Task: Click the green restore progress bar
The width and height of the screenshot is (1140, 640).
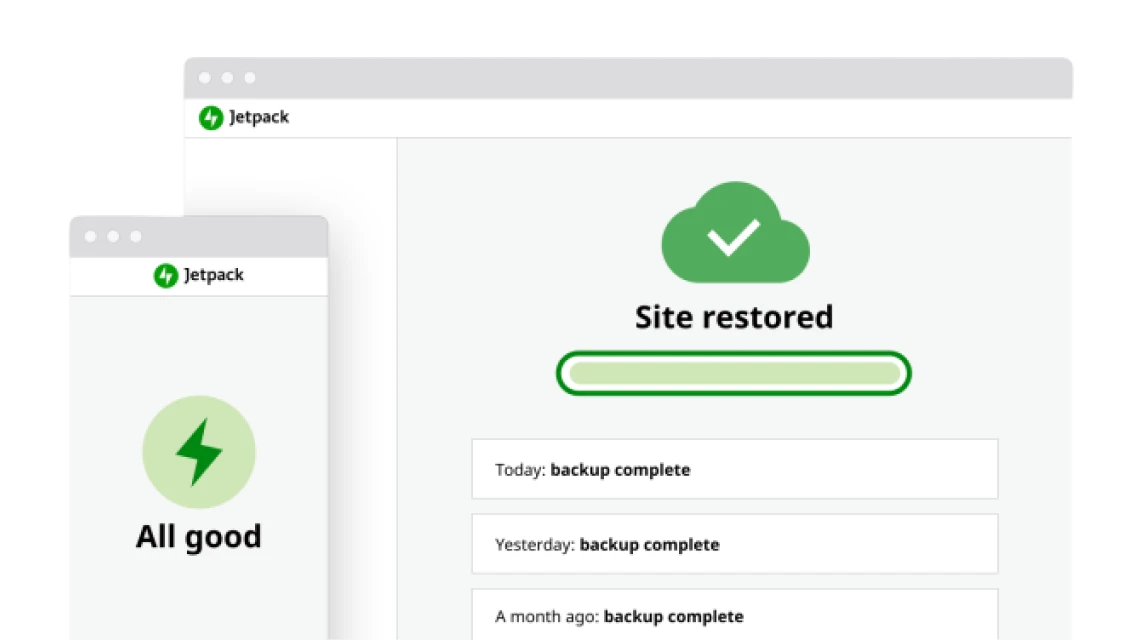Action: 734,374
